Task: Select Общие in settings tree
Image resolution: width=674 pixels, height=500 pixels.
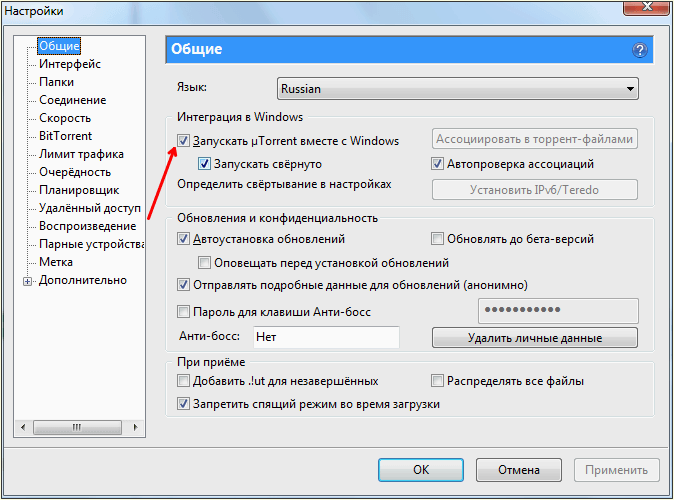Action: pos(59,46)
